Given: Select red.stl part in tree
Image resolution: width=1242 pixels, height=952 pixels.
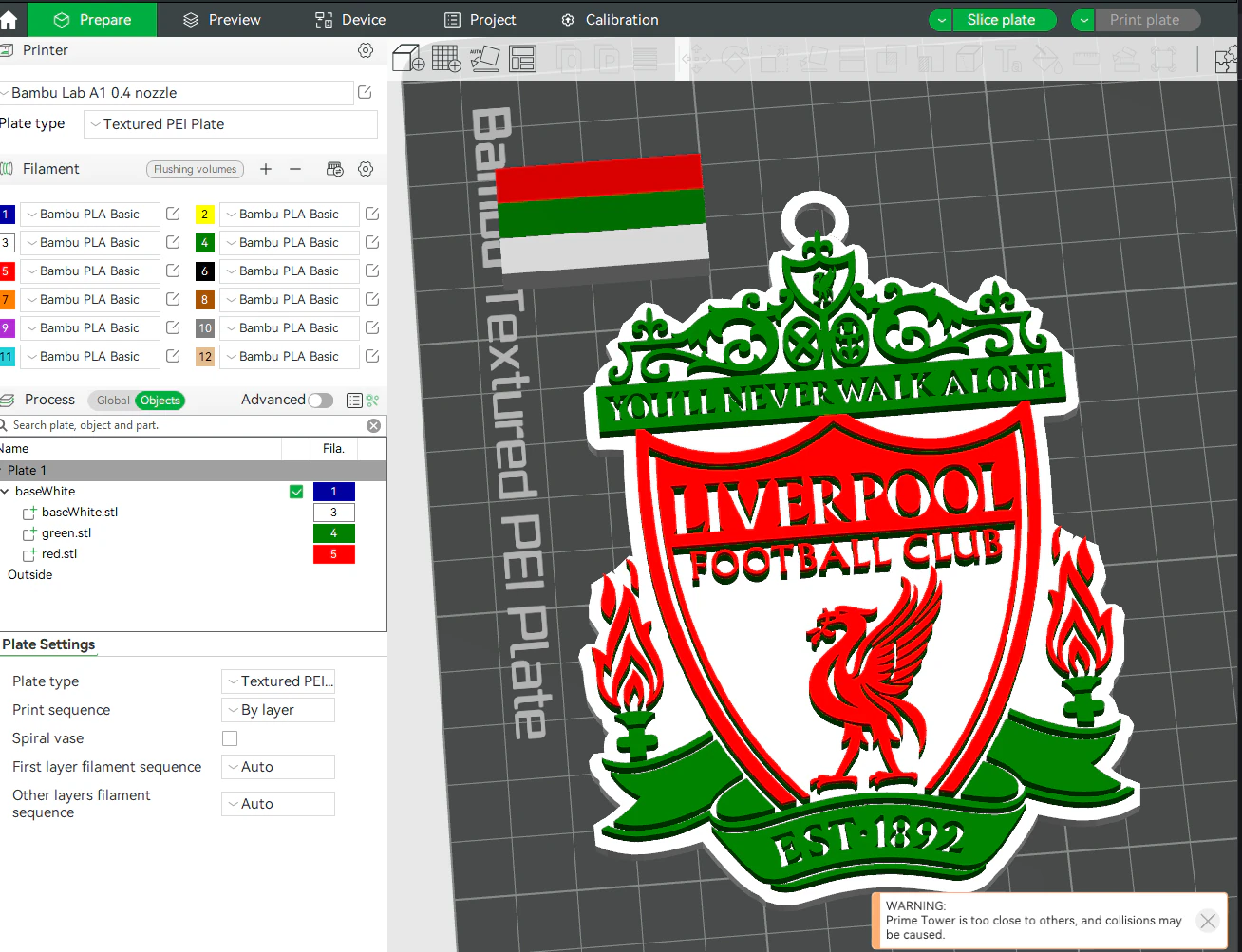Looking at the screenshot, I should (59, 554).
